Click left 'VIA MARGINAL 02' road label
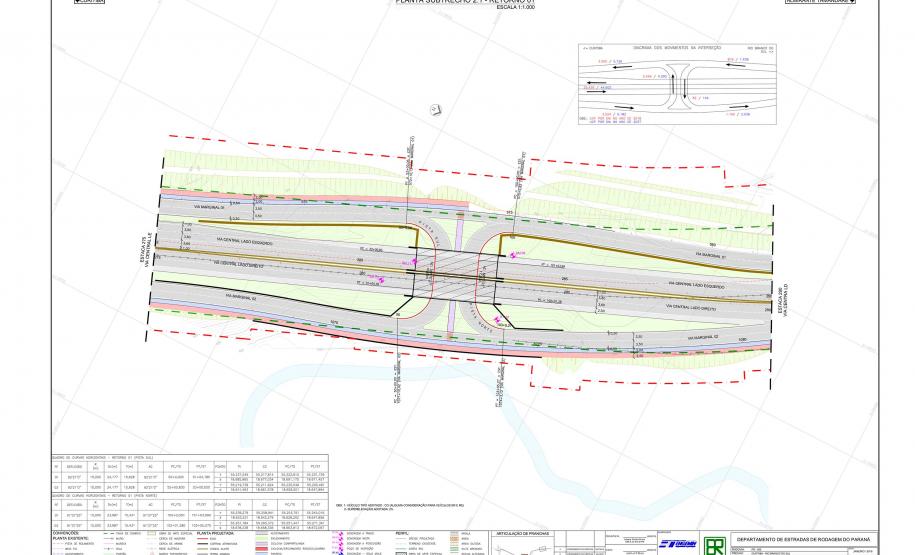This screenshot has width=915, height=555. [x=241, y=297]
